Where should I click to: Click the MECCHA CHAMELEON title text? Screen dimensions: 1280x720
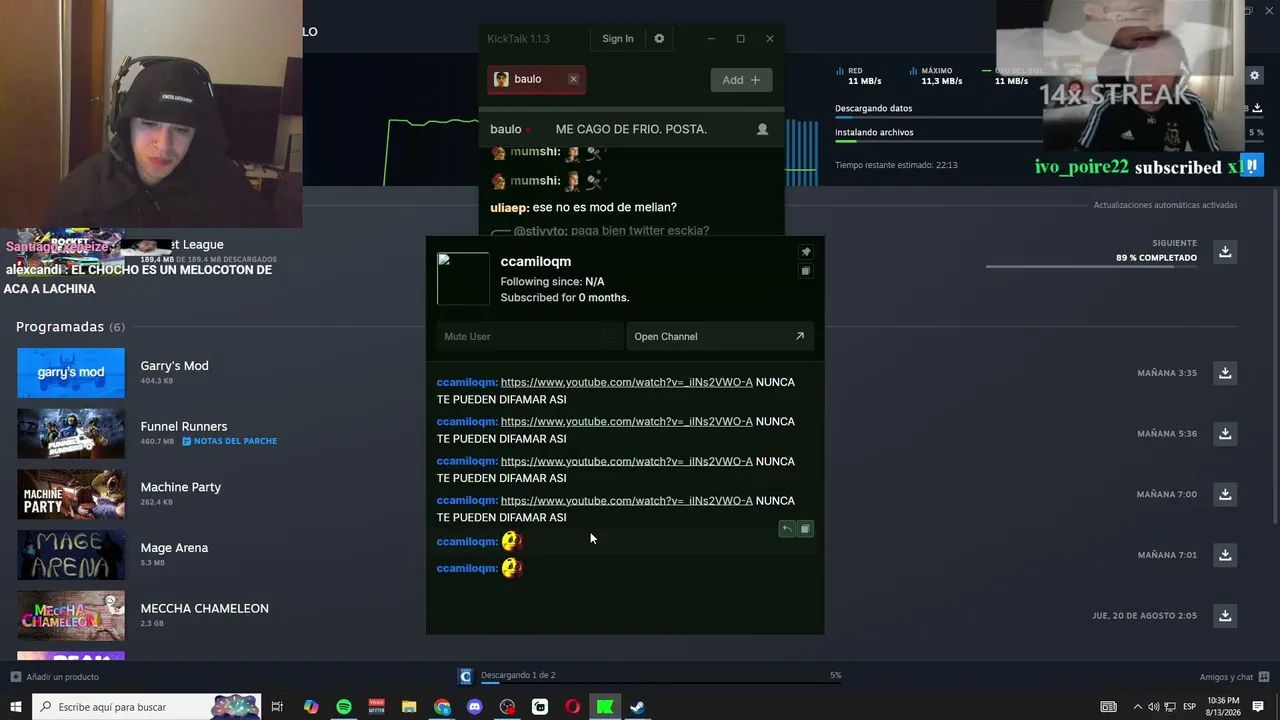point(205,608)
